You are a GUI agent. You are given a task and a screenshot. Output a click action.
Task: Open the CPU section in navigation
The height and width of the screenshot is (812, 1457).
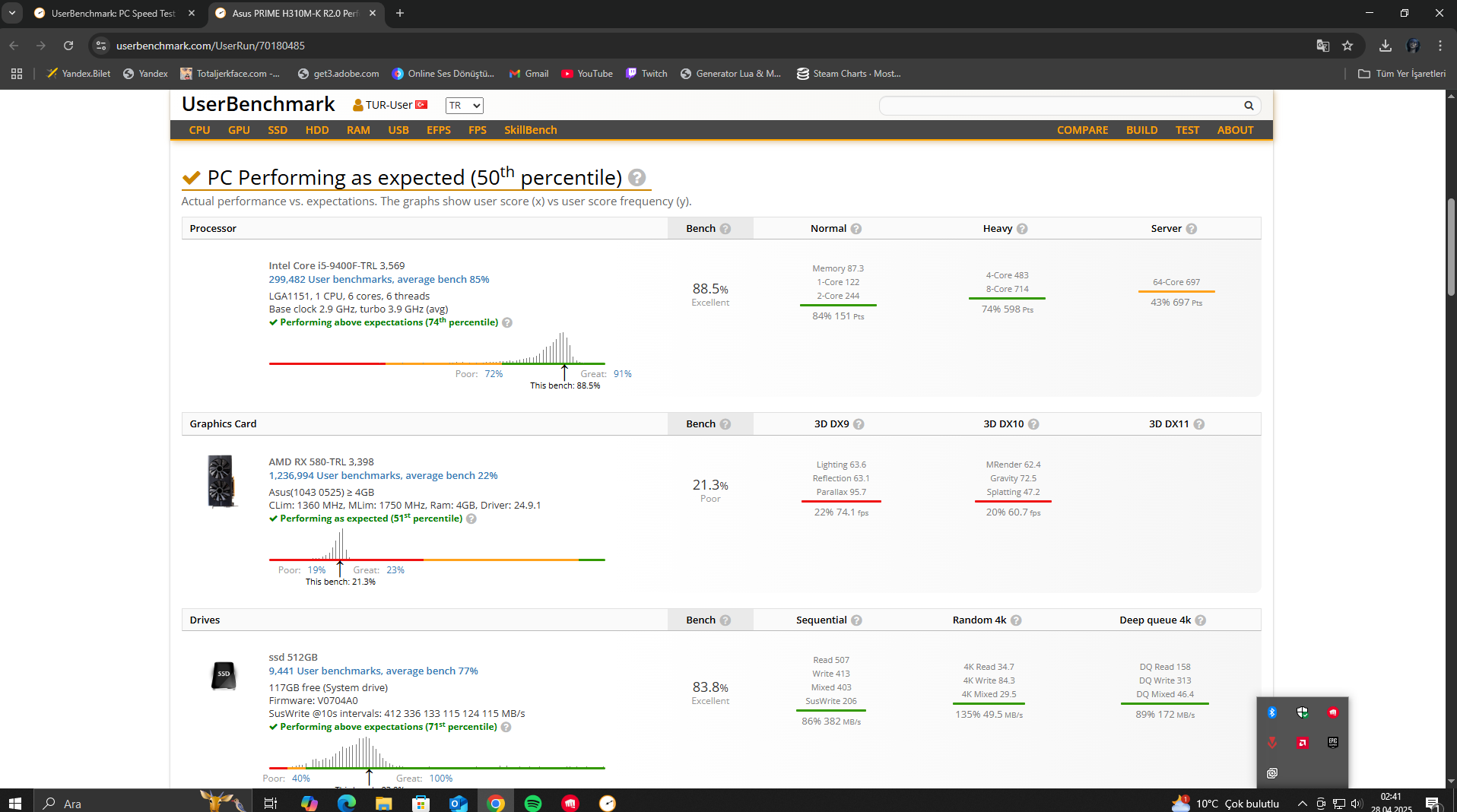pyautogui.click(x=199, y=130)
